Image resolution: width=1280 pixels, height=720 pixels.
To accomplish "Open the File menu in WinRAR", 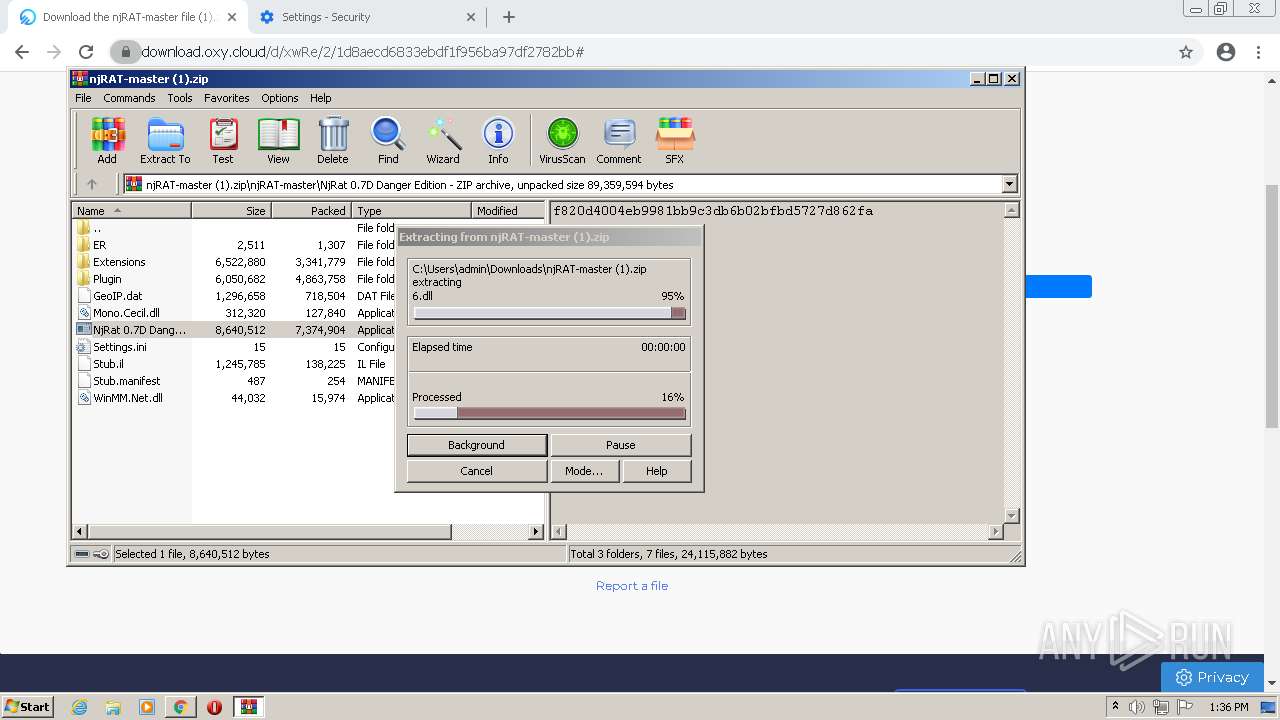I will click(83, 98).
